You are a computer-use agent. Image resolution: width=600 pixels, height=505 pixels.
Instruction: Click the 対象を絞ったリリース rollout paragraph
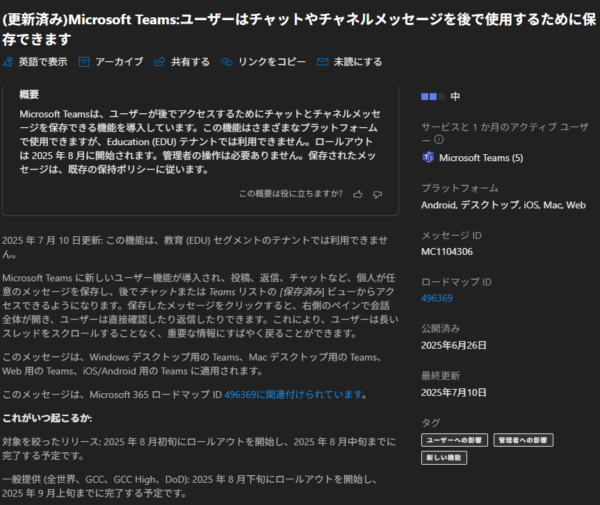coord(199,449)
